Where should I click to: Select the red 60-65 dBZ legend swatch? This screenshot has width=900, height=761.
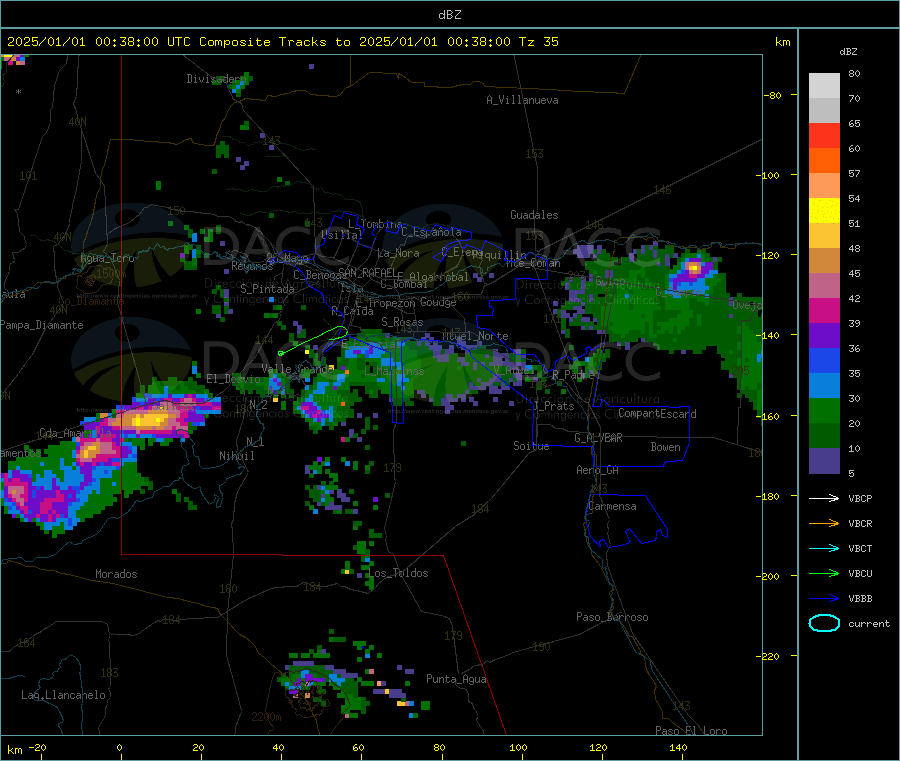click(824, 135)
